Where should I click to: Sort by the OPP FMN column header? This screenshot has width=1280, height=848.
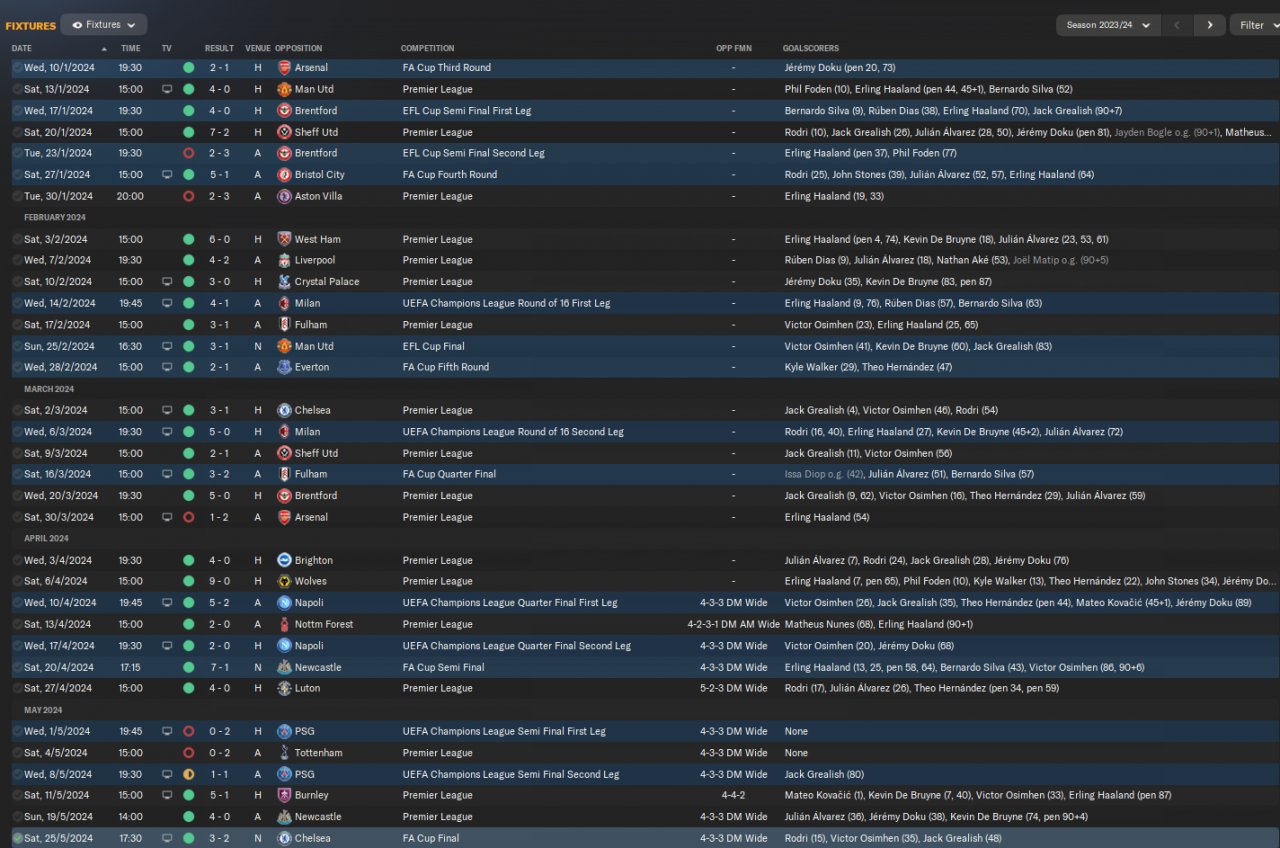[733, 48]
